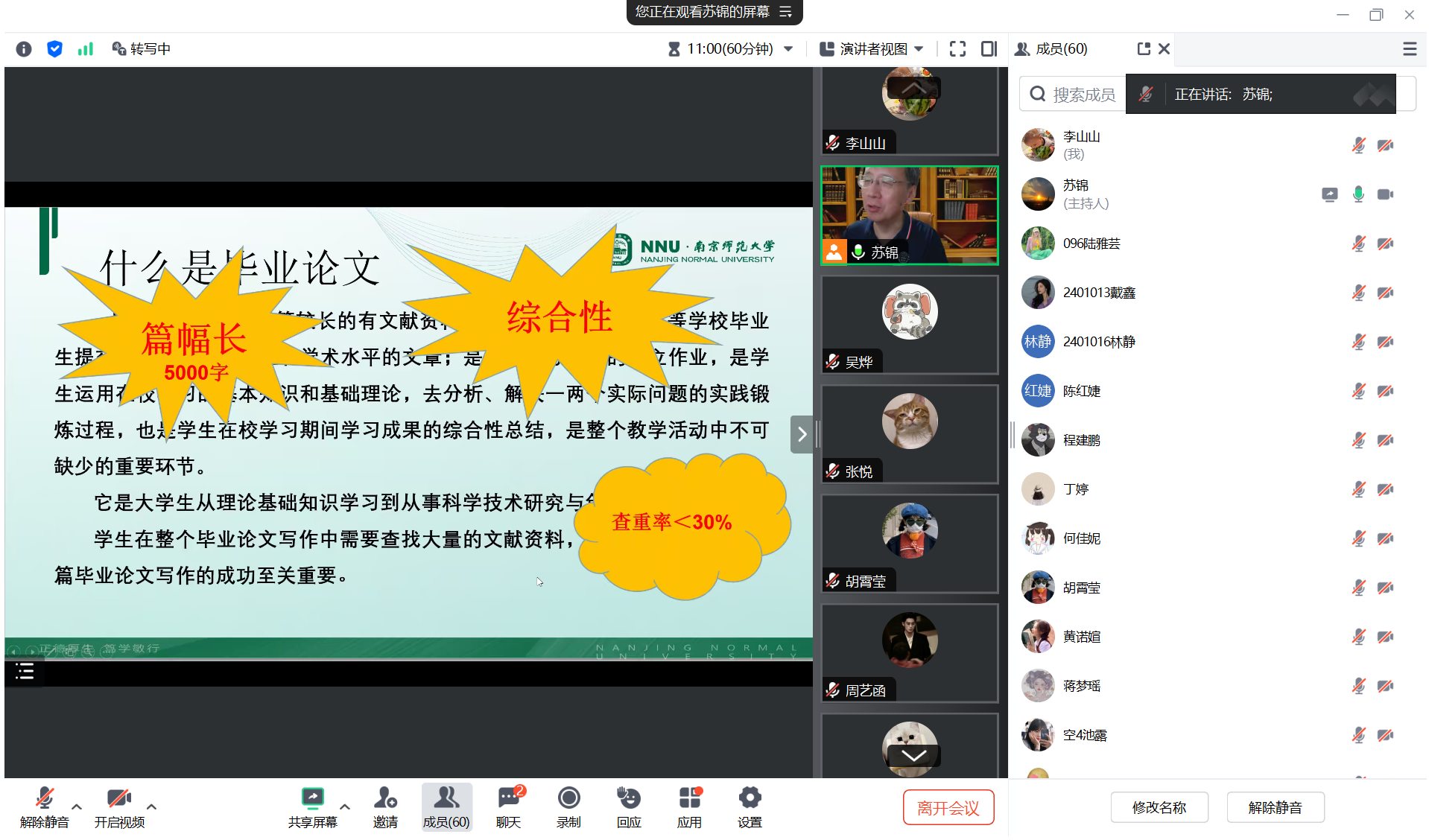Expand the 演讲者视图 view dropdown

(x=919, y=49)
